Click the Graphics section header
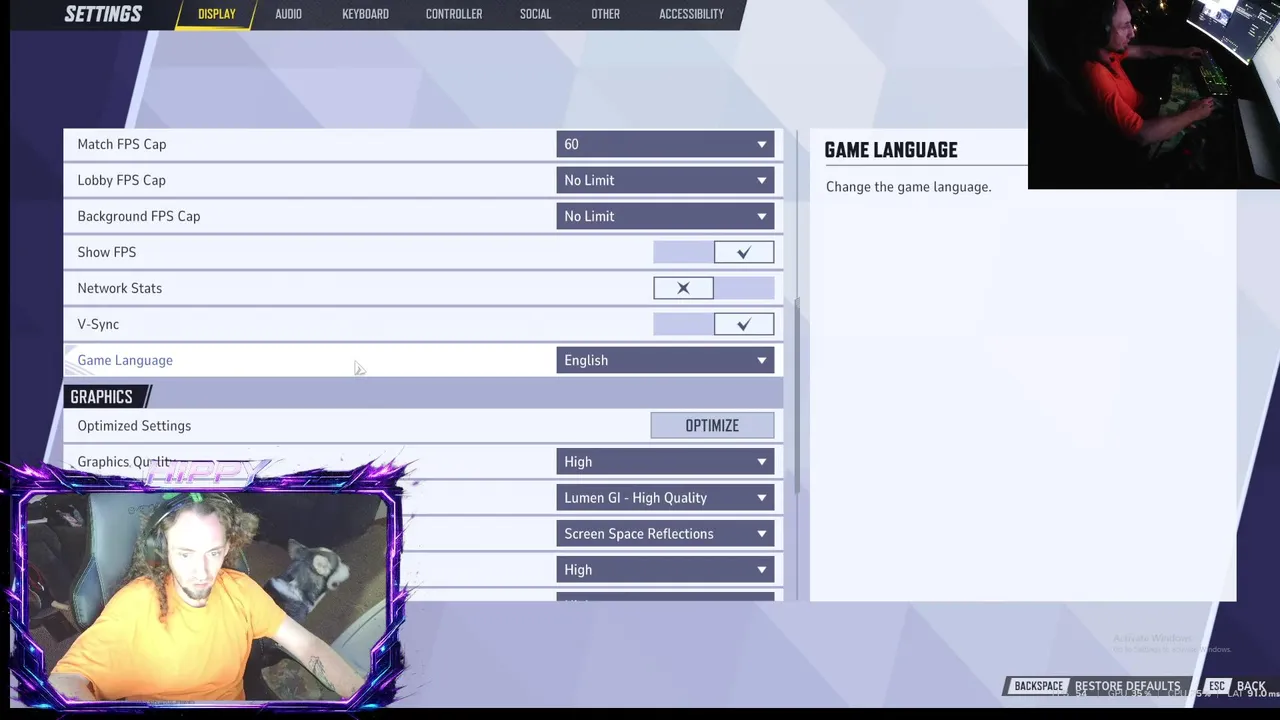 click(101, 397)
